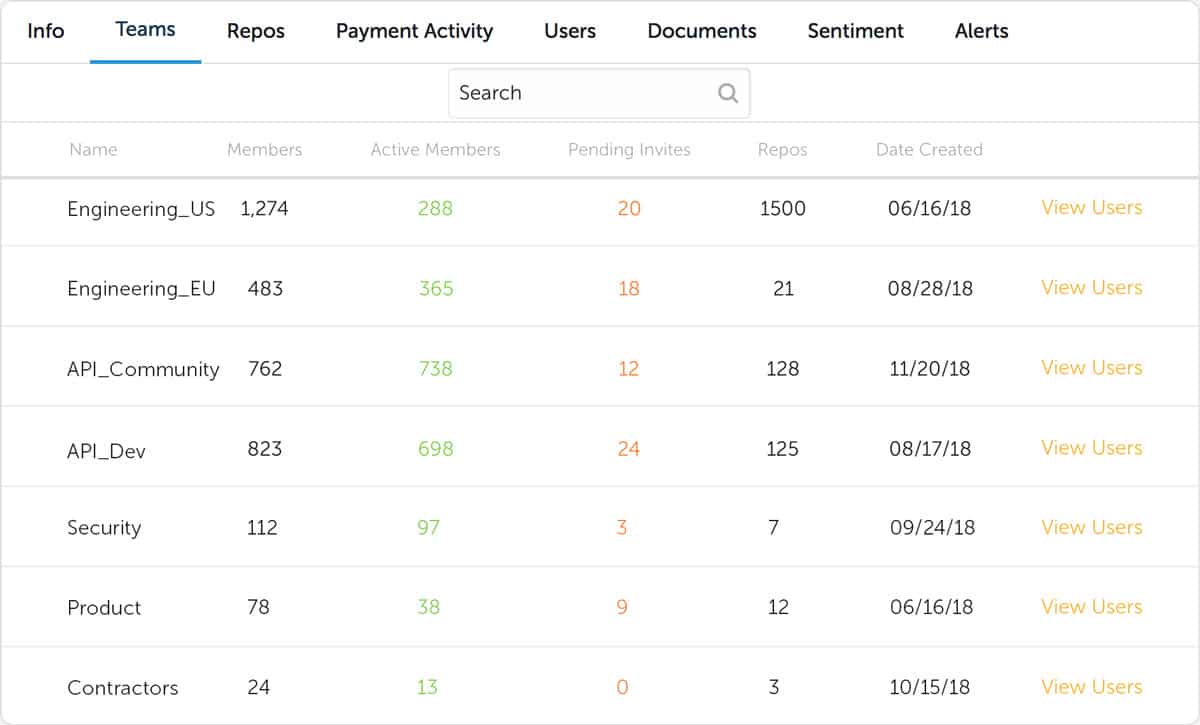This screenshot has height=725, width=1200.
Task: Select the Engineering_EU team name
Action: (141, 289)
